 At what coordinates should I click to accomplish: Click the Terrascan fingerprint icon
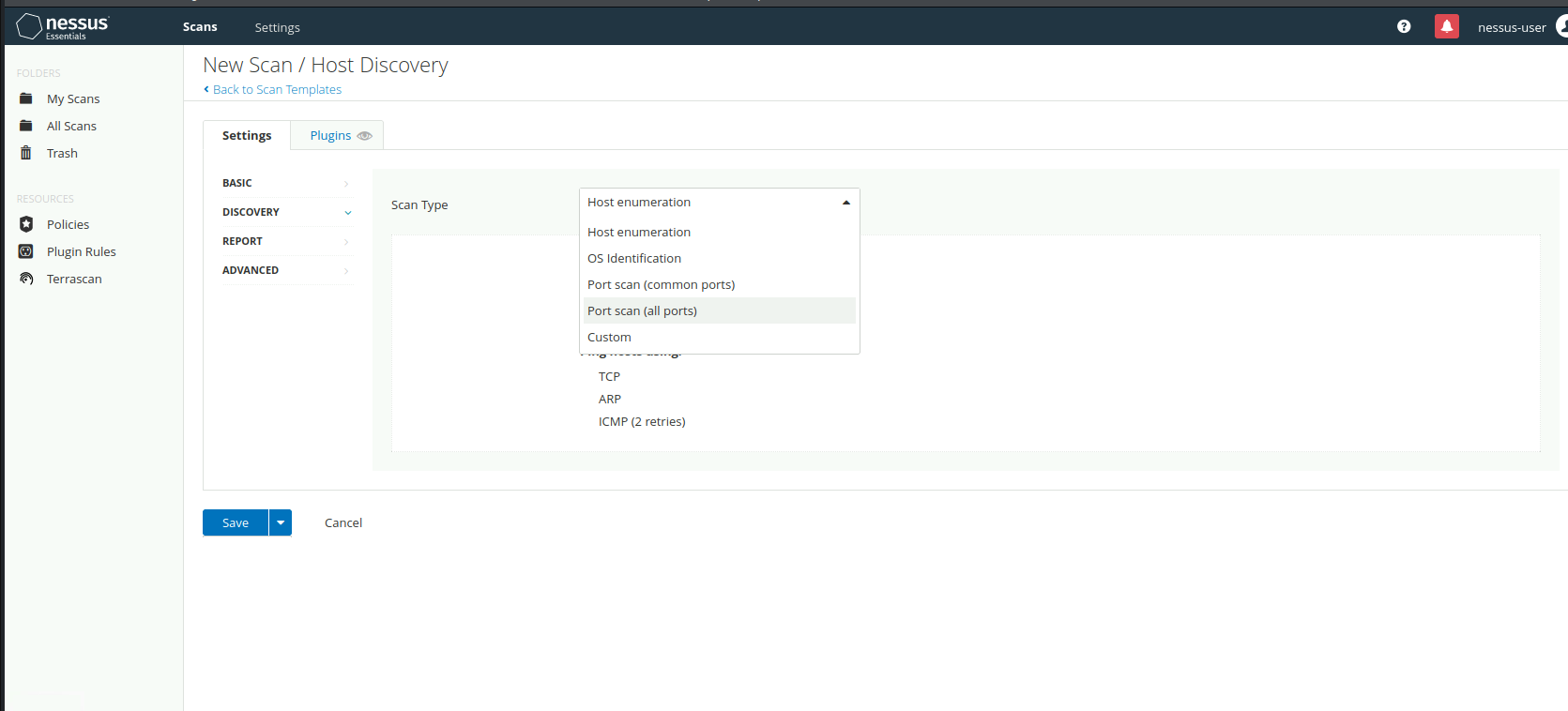point(26,279)
